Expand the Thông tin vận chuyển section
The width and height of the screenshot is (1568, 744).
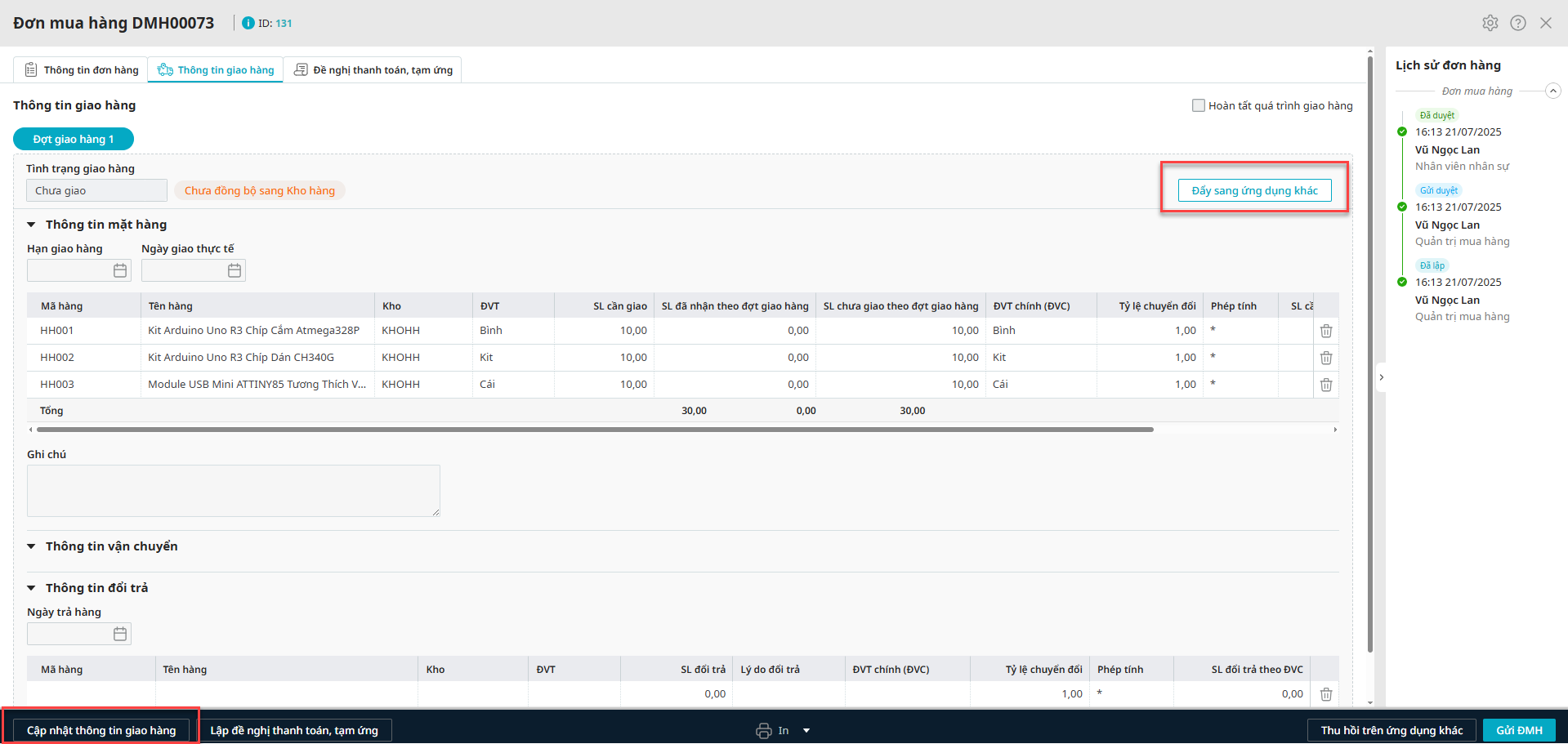tap(32, 546)
